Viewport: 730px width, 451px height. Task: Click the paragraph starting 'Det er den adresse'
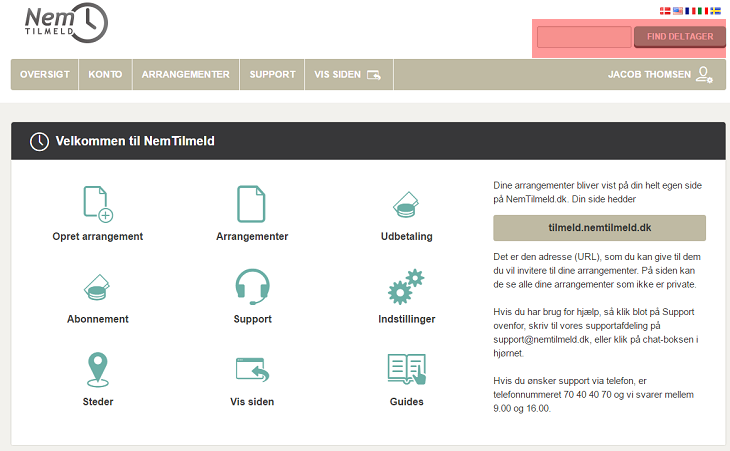(597, 270)
